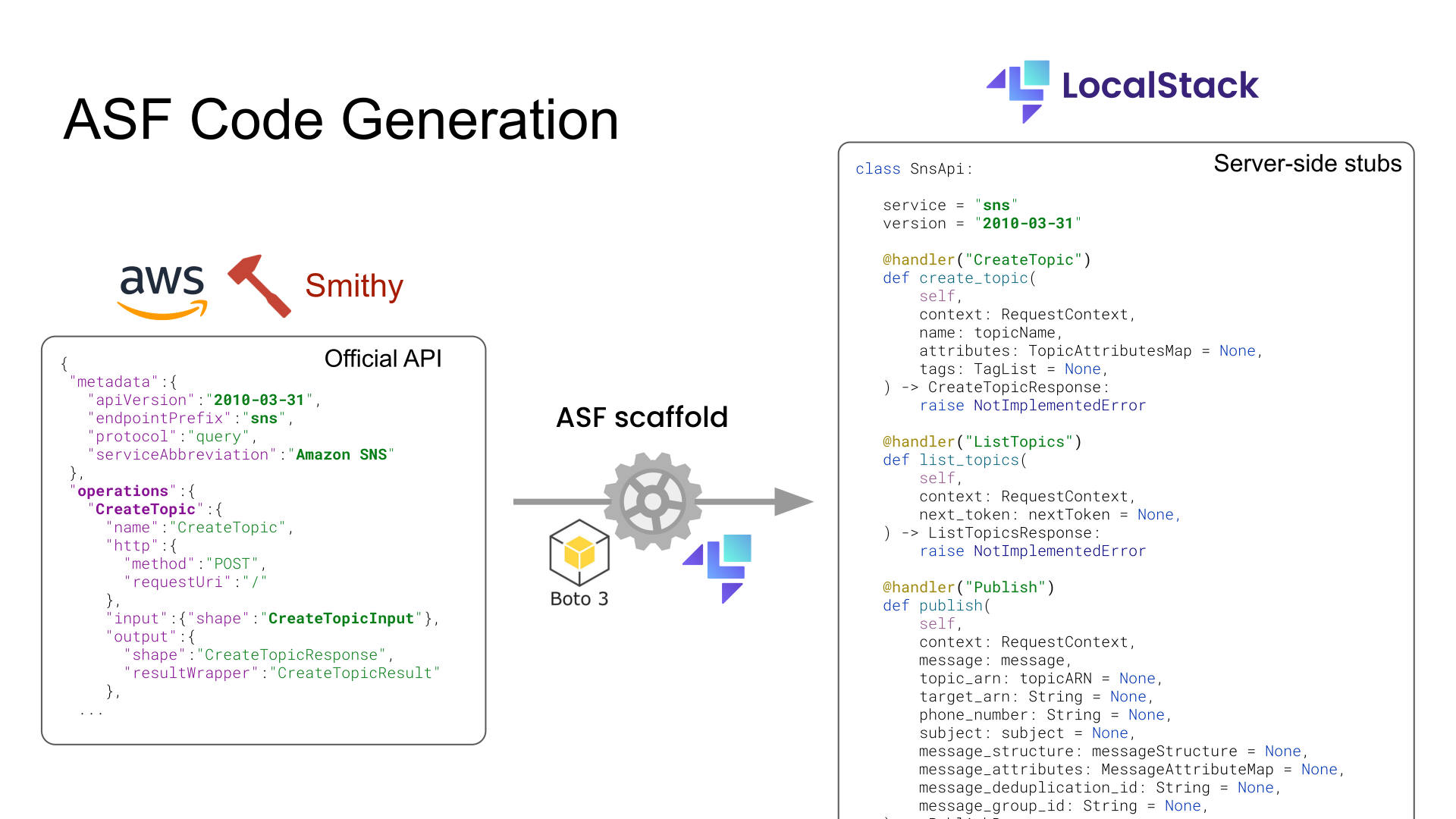Open the Official API panel
Viewport: 1456px width, 819px height.
tap(383, 358)
